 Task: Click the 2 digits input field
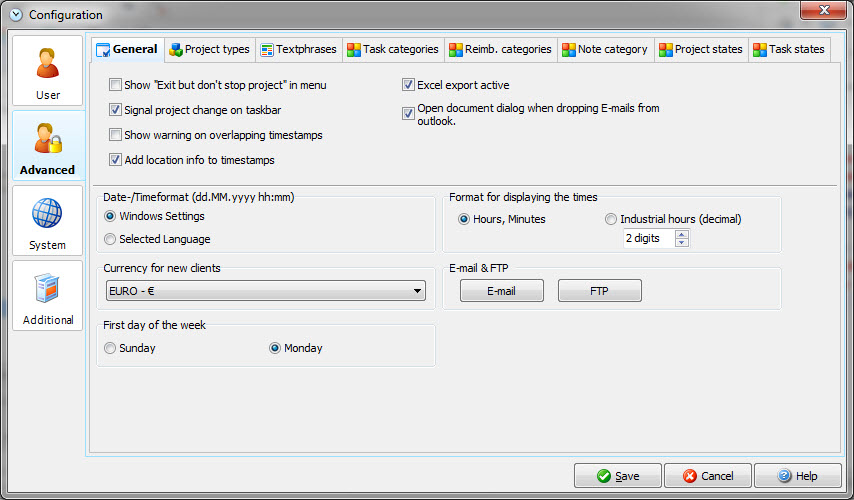[x=647, y=238]
